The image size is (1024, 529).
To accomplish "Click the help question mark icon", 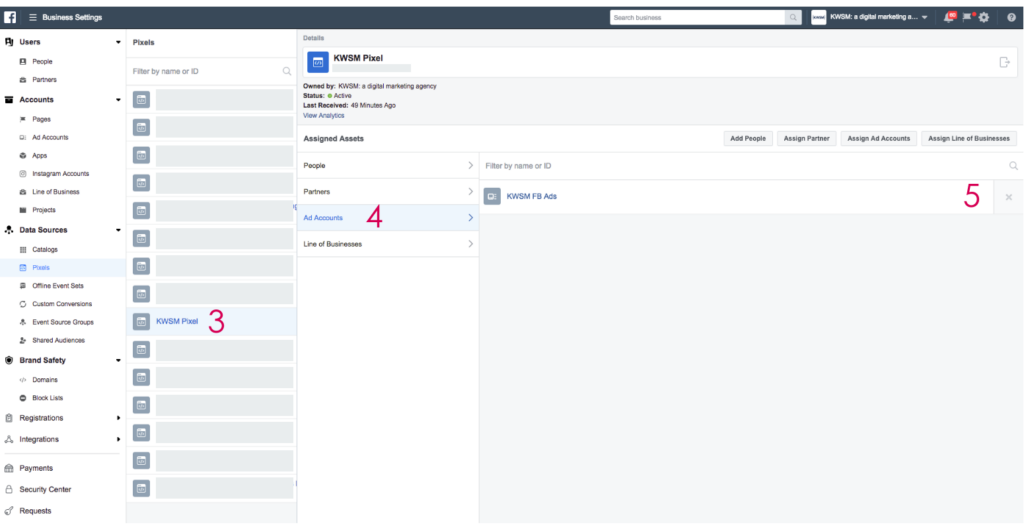I will point(1011,17).
